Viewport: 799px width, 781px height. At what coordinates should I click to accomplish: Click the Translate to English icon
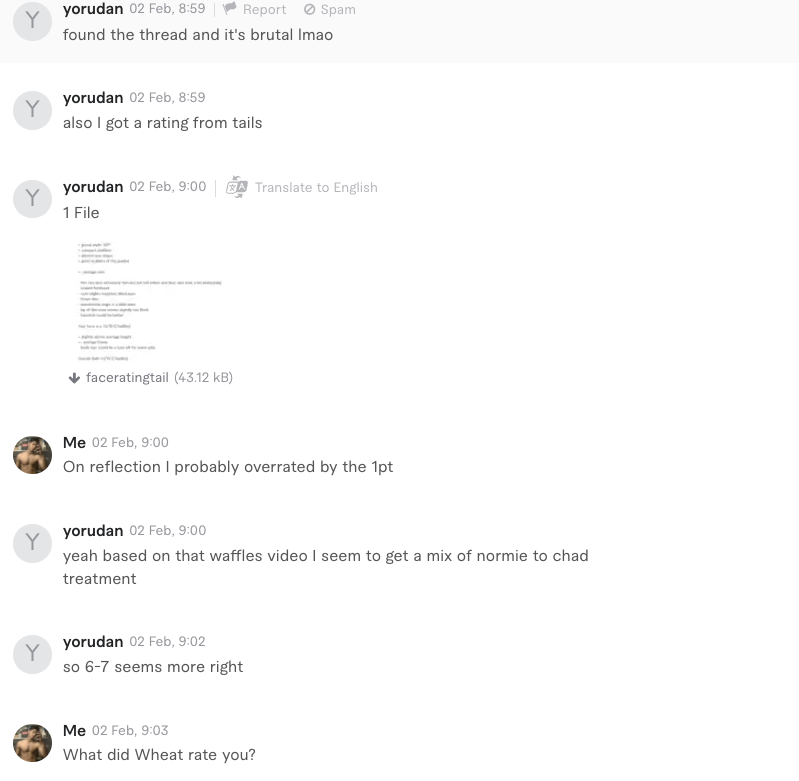[x=237, y=187]
